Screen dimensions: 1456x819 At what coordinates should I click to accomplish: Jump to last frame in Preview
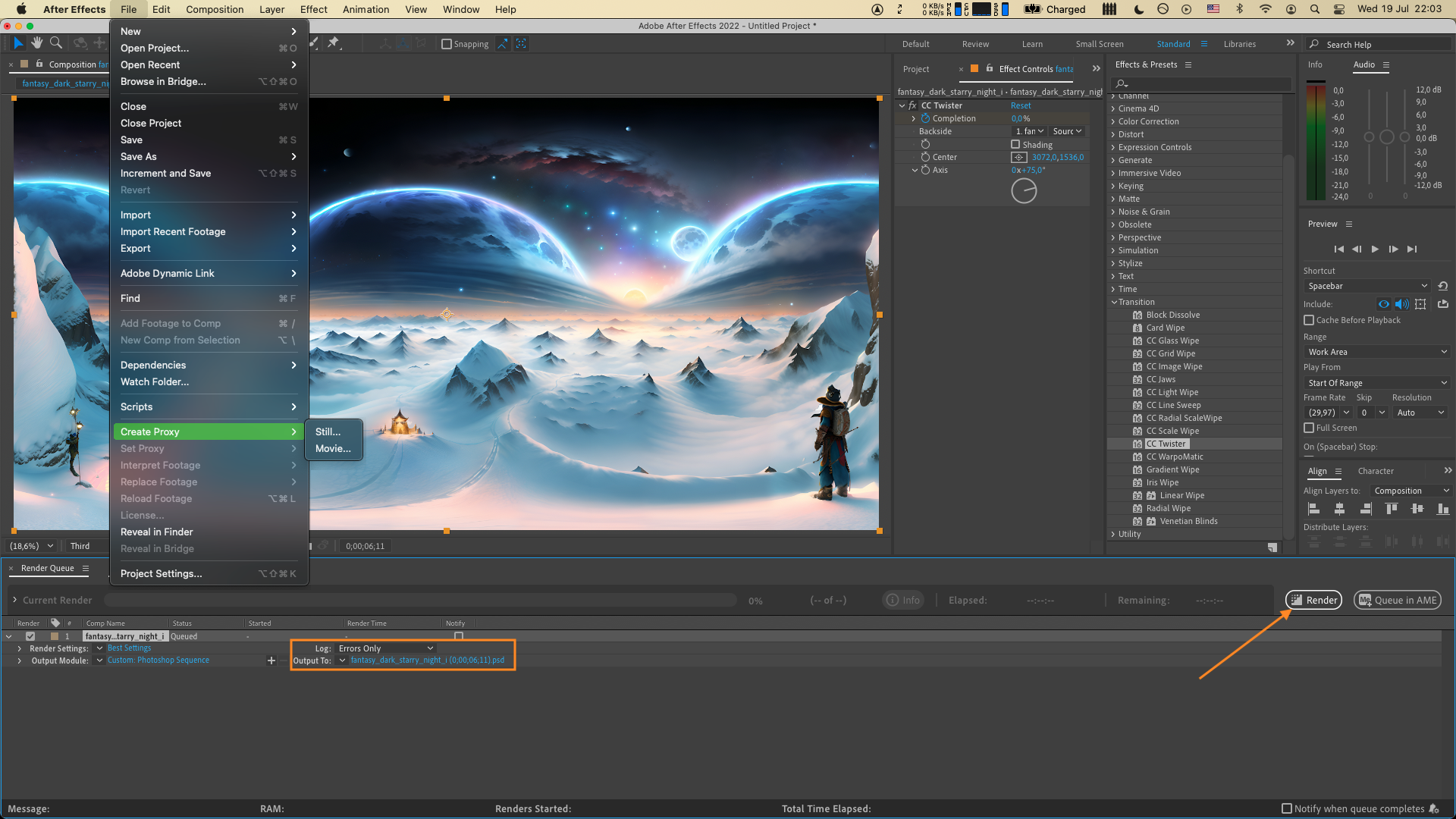[x=1412, y=249]
